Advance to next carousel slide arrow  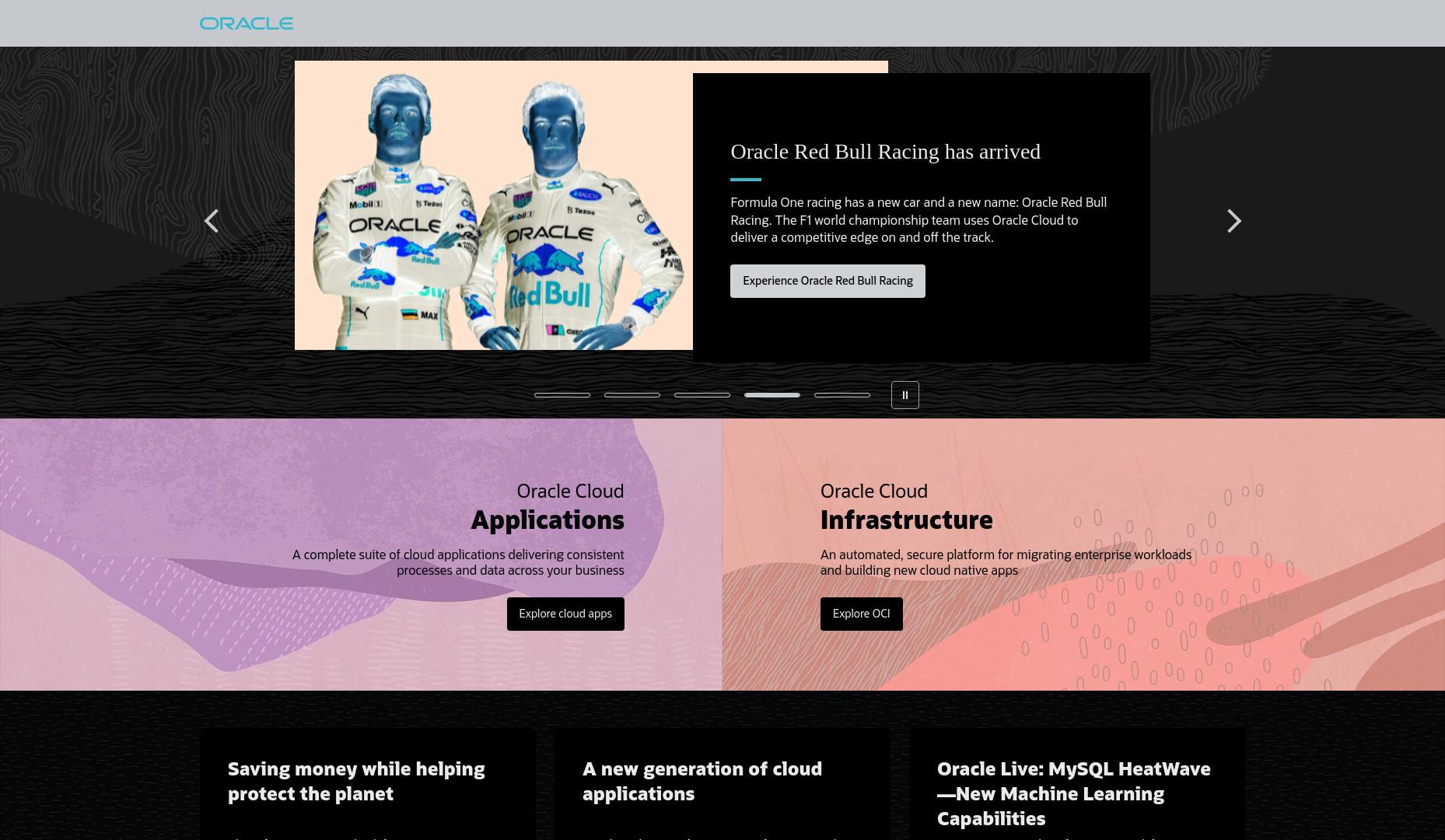(1233, 221)
